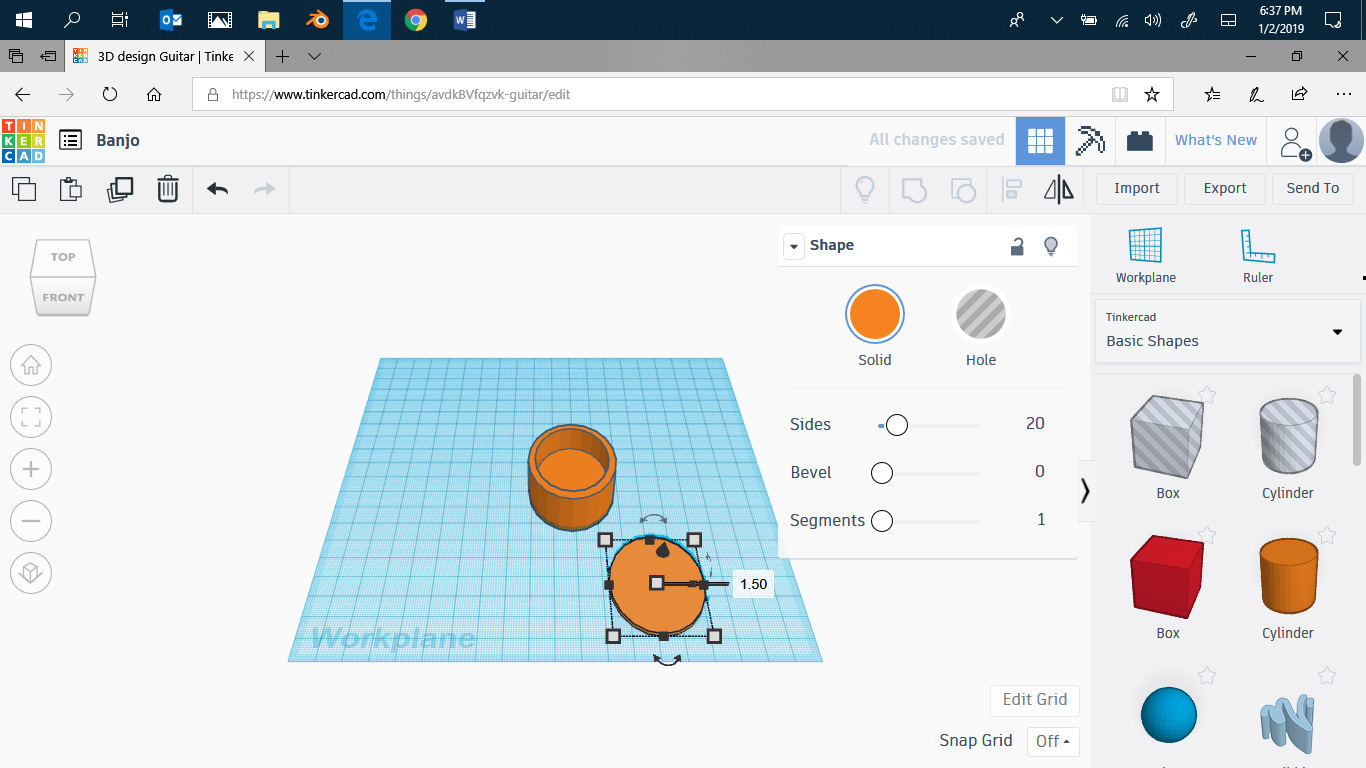This screenshot has width=1366, height=768.
Task: Click the Show all lightbulb icon
Action: (866, 188)
